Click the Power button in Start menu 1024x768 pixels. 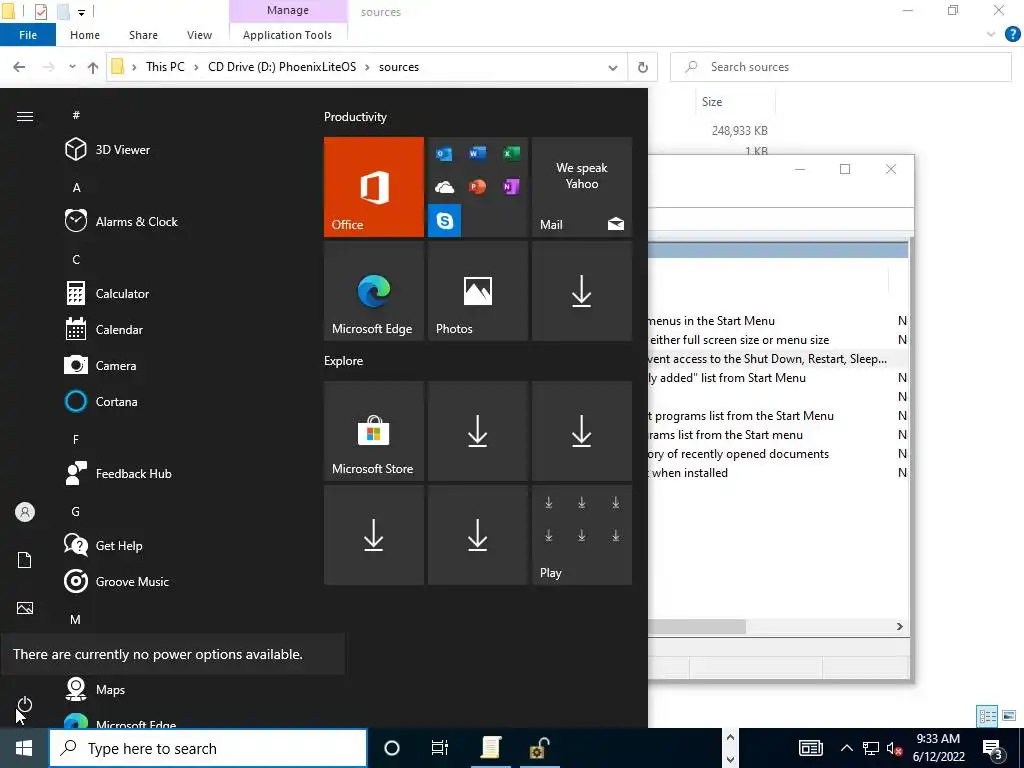25,704
